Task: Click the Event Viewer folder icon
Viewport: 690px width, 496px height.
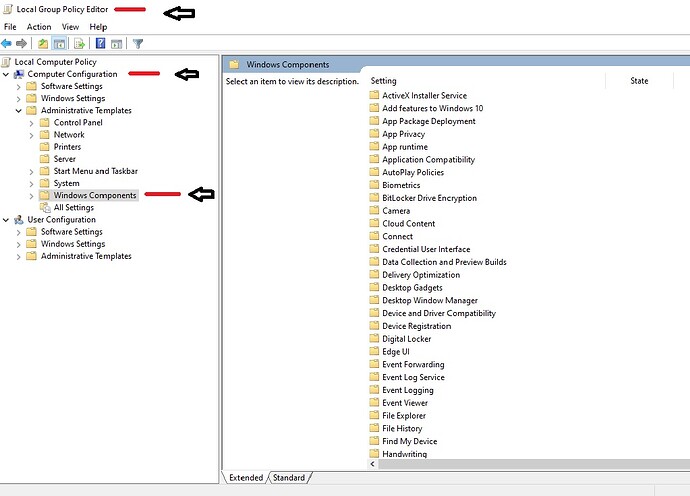Action: point(374,402)
